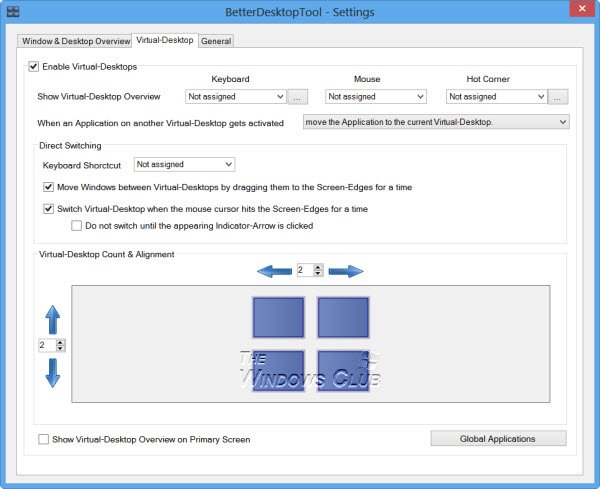This screenshot has height=489, width=600.
Task: Uncheck Switch Virtual-Desktop when cursor hits Screen-Edges
Action: click(x=48, y=209)
